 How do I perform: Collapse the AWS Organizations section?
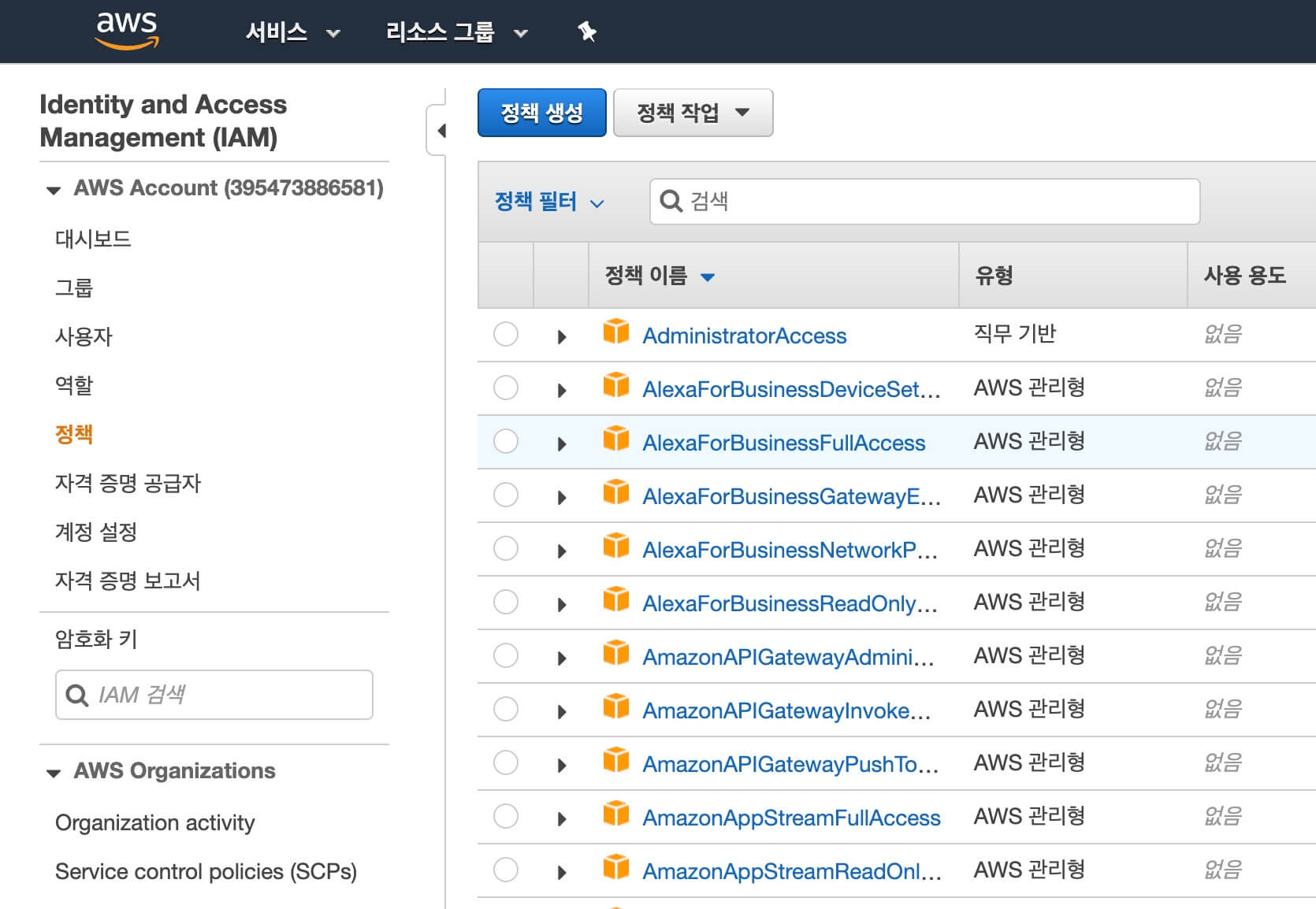(54, 773)
